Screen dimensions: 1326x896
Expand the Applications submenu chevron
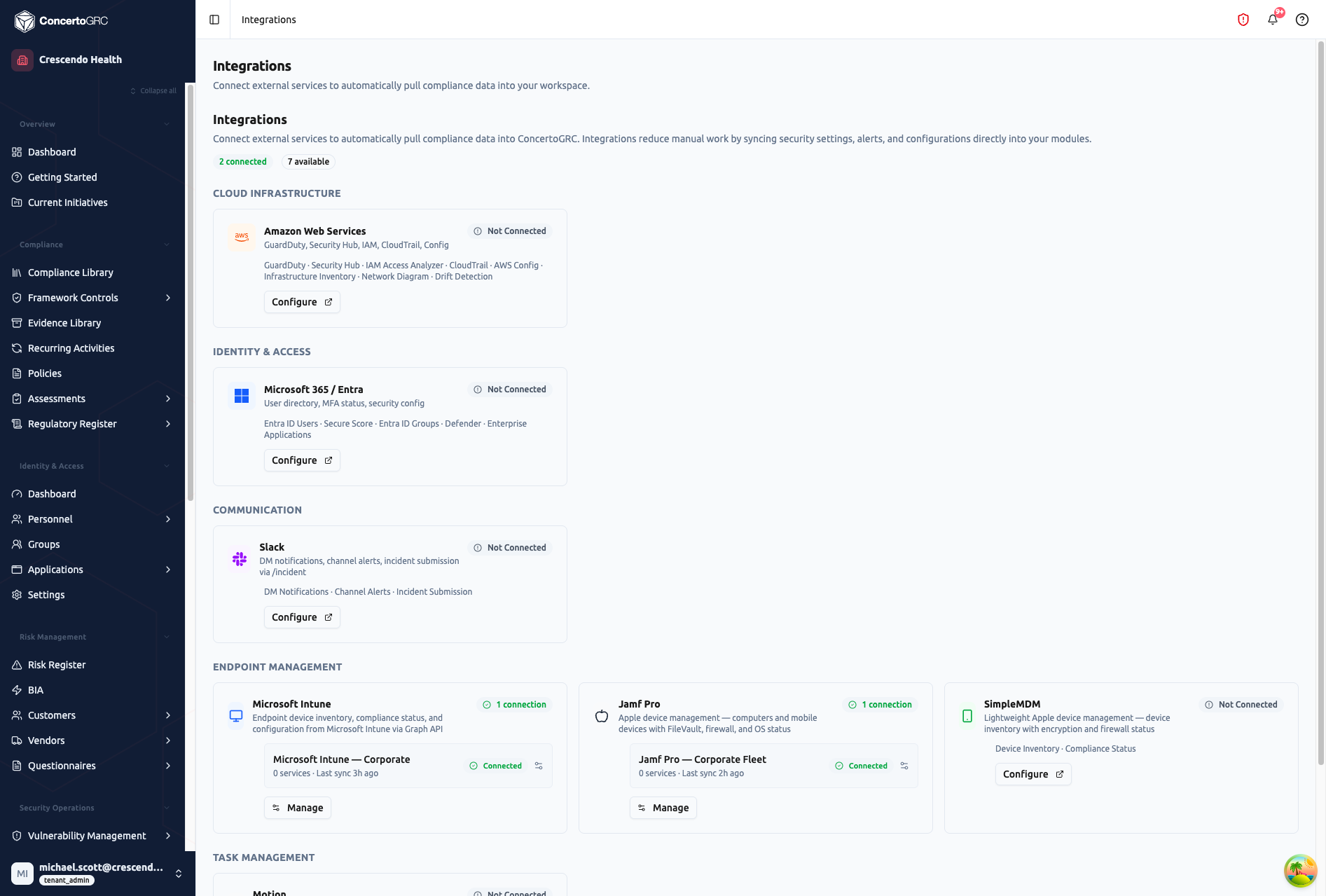point(168,570)
